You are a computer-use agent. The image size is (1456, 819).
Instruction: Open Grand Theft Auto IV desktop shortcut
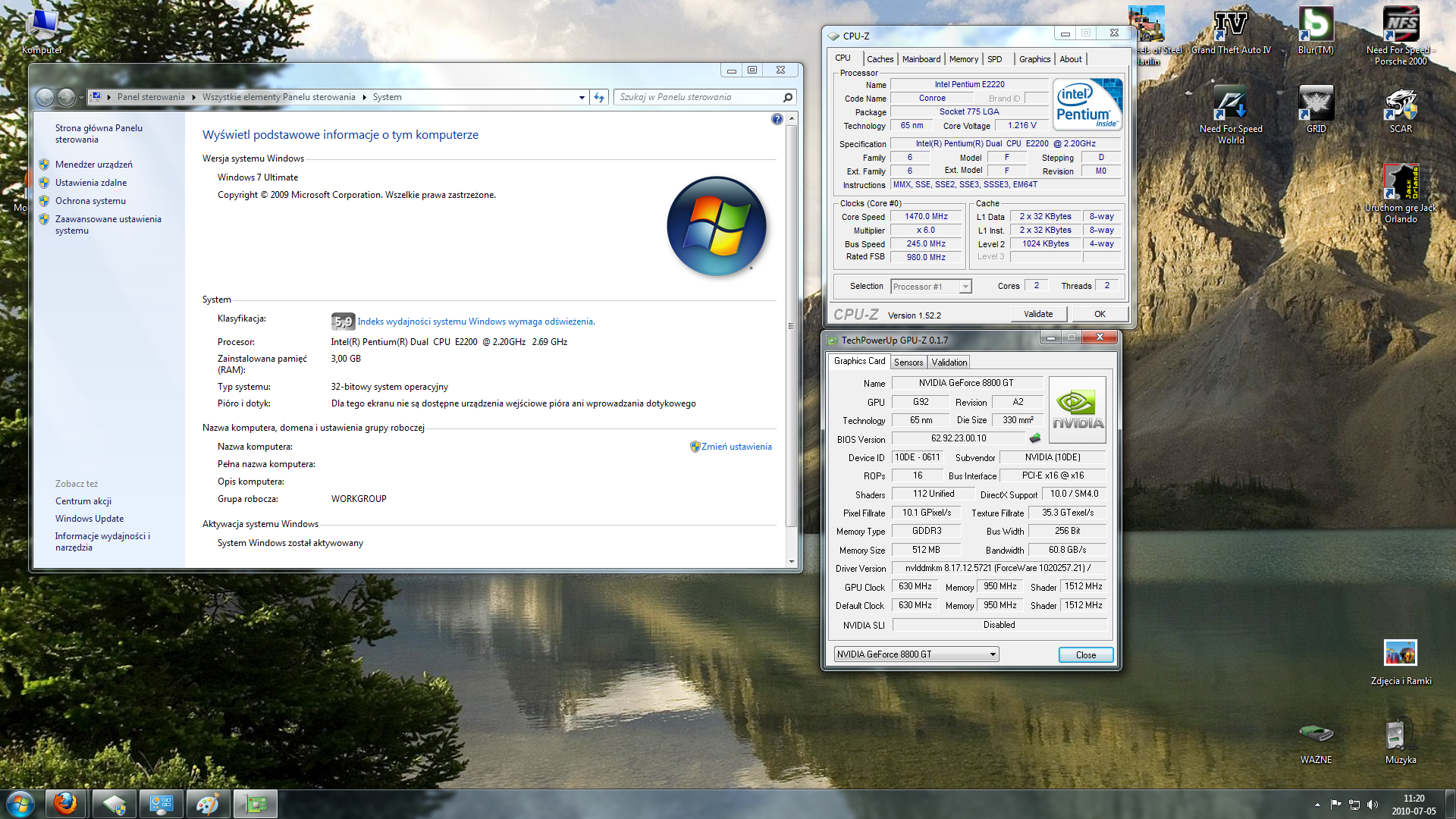pos(1231,30)
